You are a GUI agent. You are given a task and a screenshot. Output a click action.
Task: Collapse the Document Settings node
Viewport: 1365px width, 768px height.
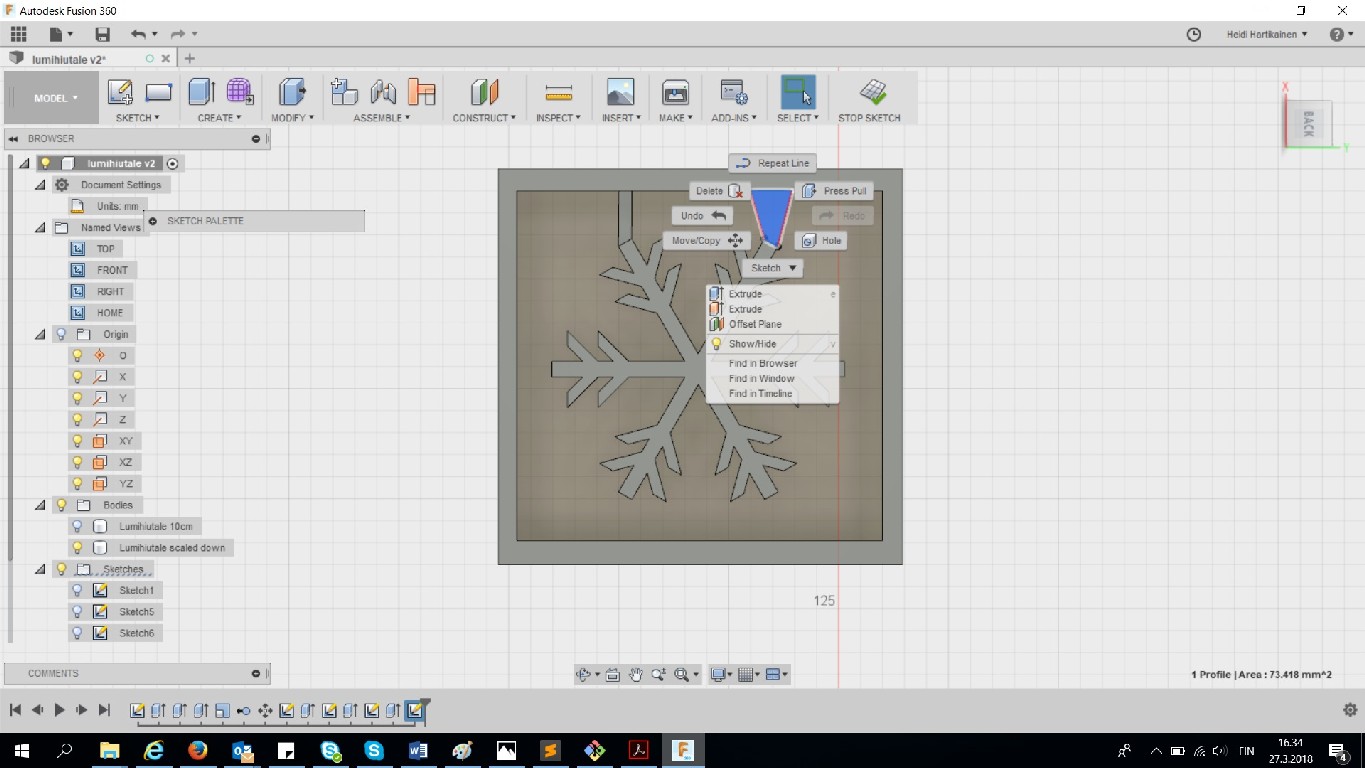coord(40,185)
